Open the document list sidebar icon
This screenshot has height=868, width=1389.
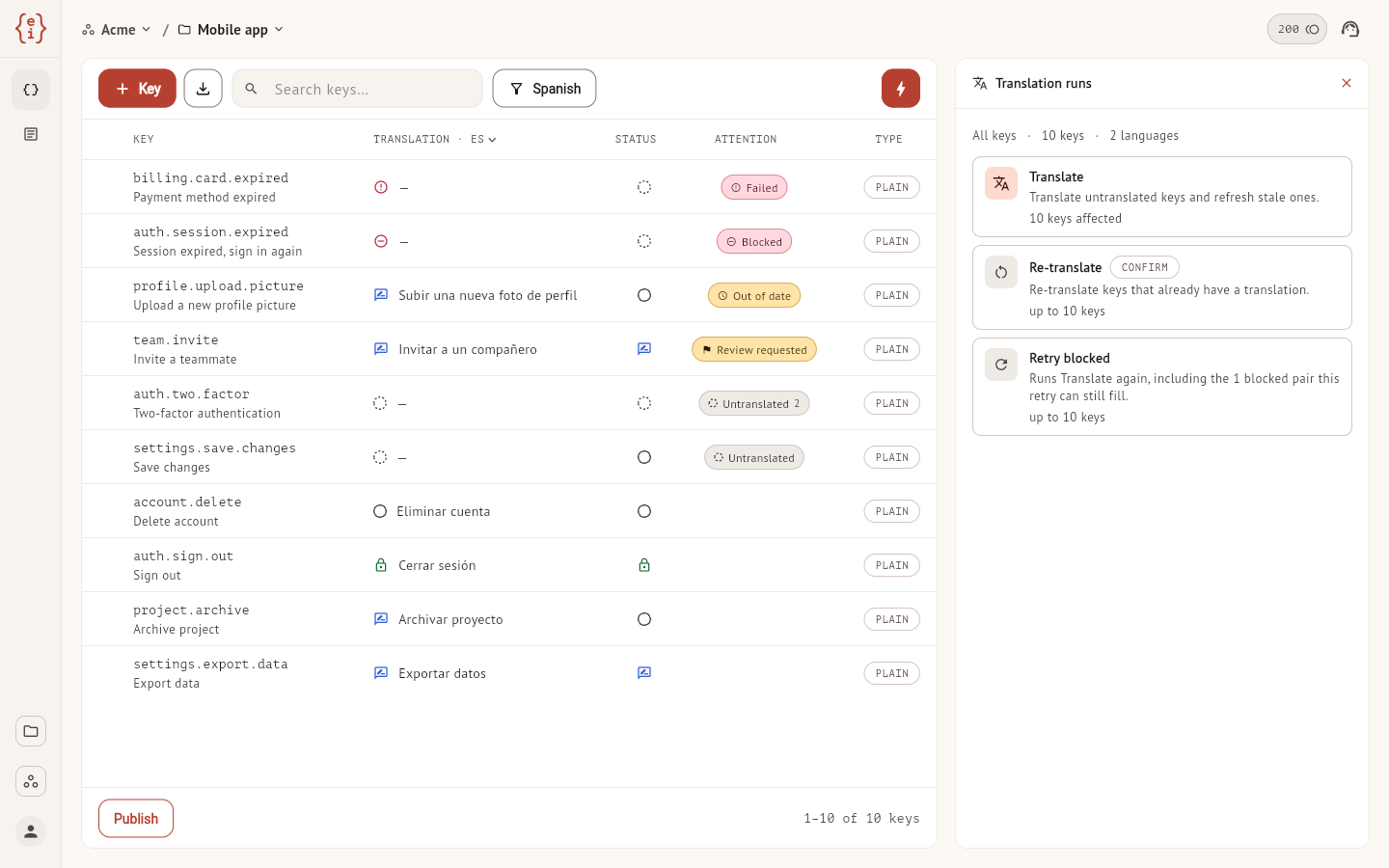(x=31, y=134)
